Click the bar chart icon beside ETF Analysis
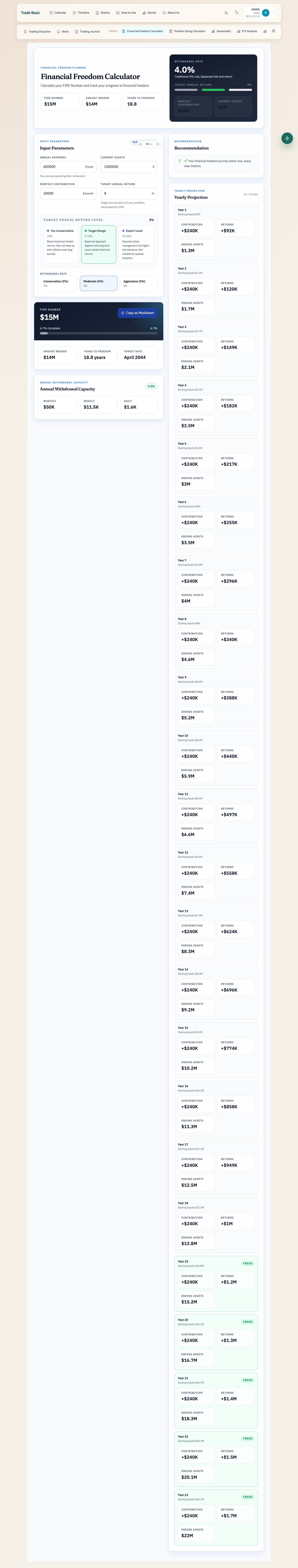 [264, 31]
